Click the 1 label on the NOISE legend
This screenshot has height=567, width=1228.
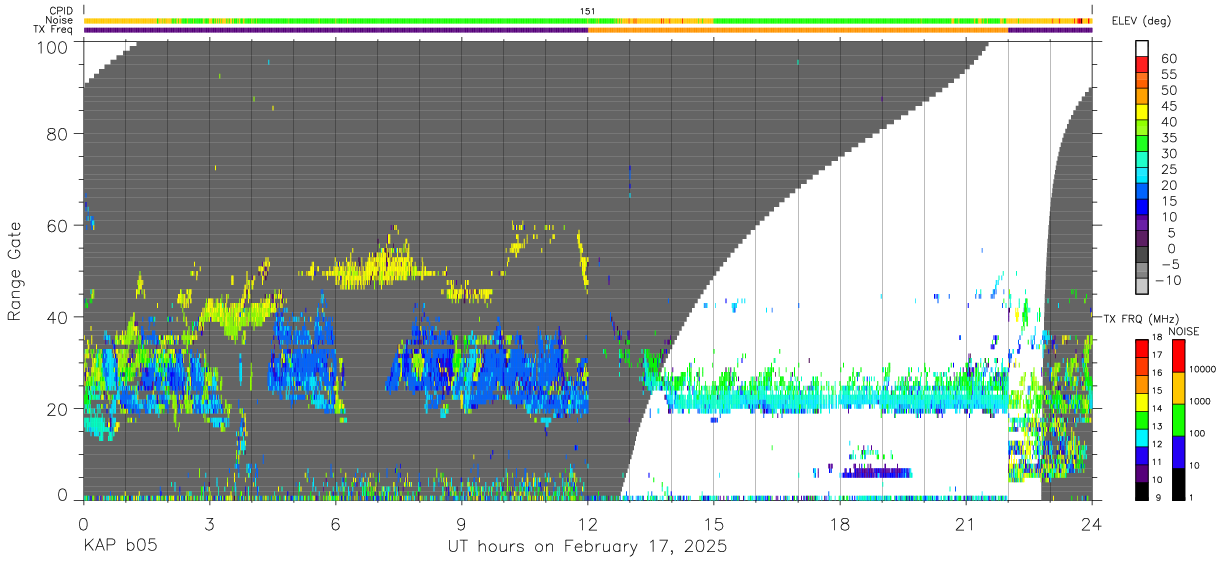point(1192,496)
